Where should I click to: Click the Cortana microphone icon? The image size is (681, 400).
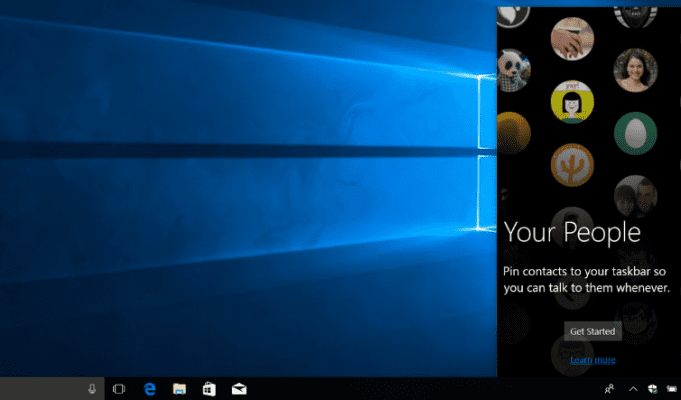[92, 389]
